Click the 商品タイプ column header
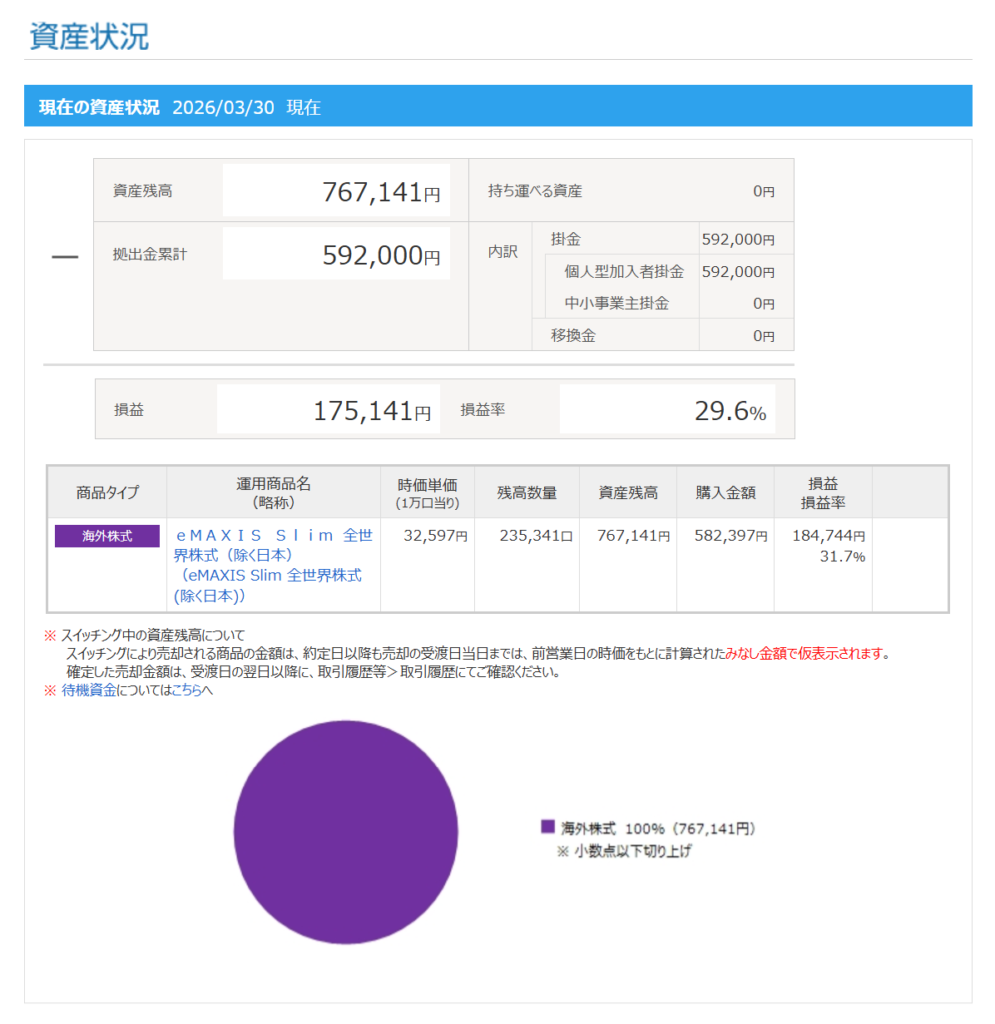 (x=107, y=492)
